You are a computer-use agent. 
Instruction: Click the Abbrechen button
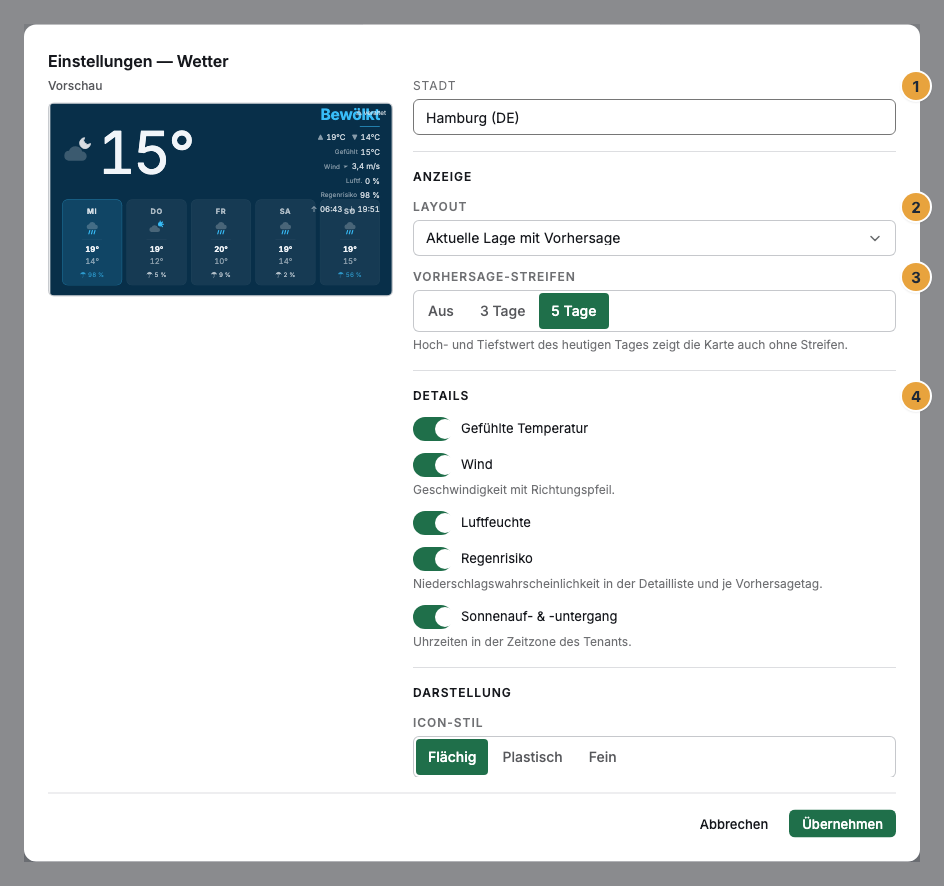click(x=734, y=824)
